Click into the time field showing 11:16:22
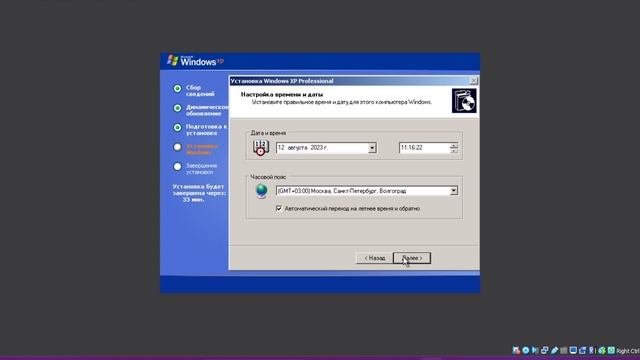Image resolution: width=640 pixels, height=360 pixels. click(x=424, y=148)
